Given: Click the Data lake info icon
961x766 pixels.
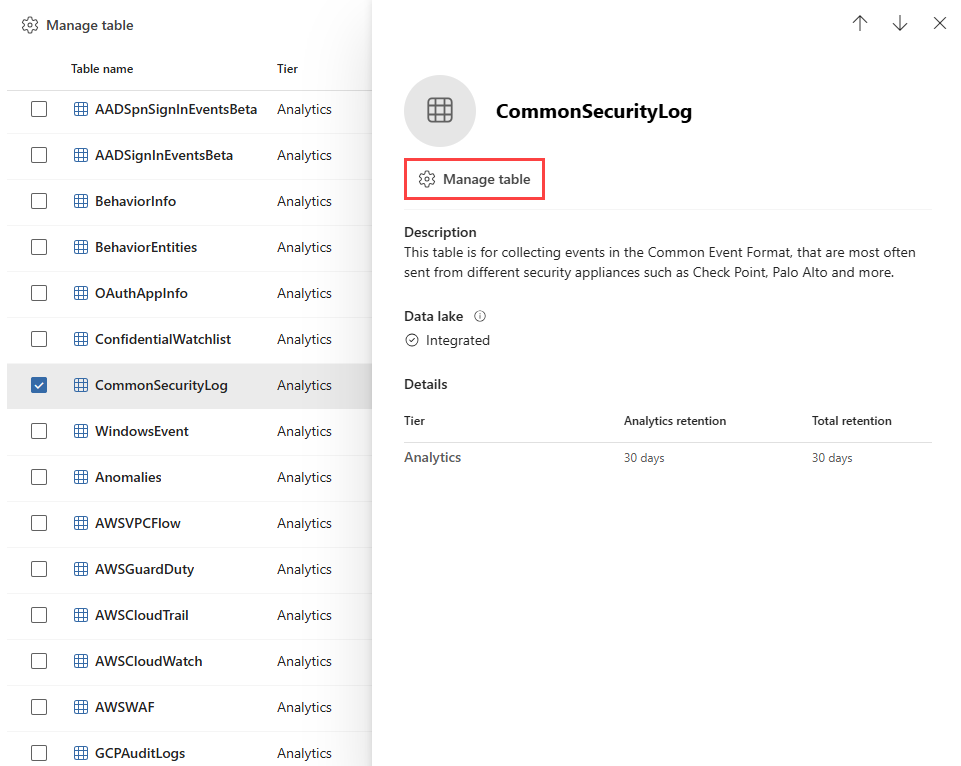Looking at the screenshot, I should point(480,316).
